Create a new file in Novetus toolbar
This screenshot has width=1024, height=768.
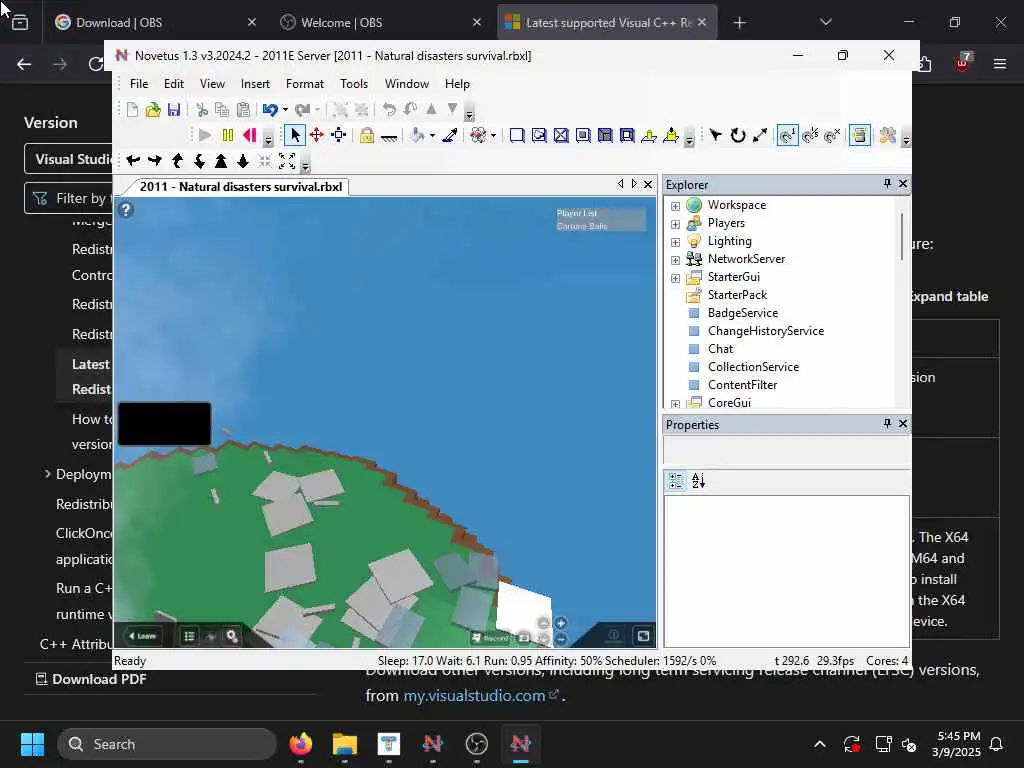(132, 110)
